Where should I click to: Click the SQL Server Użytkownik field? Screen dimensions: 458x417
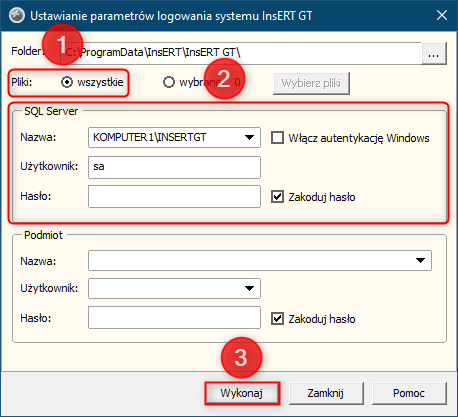(x=174, y=167)
